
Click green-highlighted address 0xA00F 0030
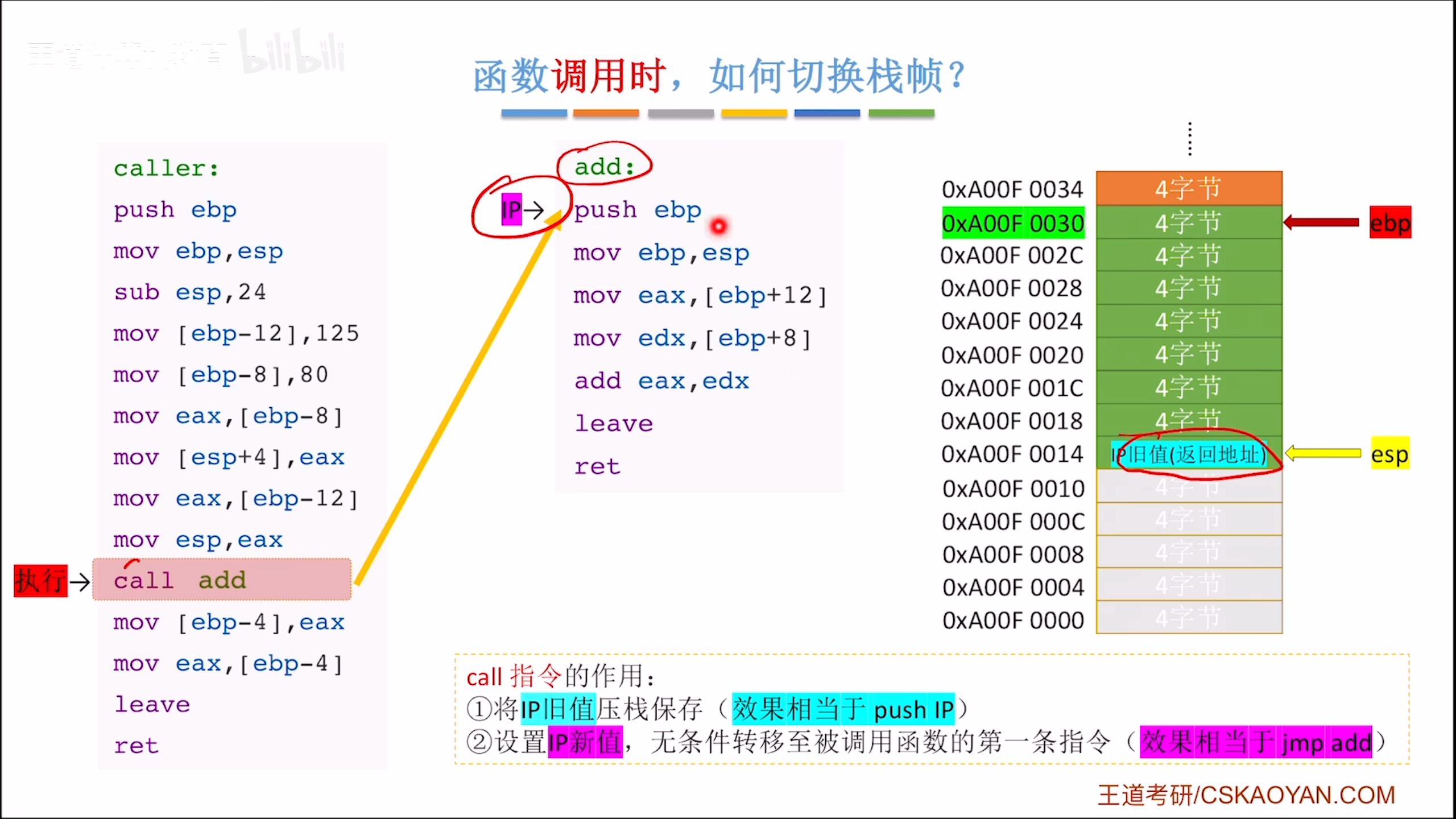(1013, 223)
